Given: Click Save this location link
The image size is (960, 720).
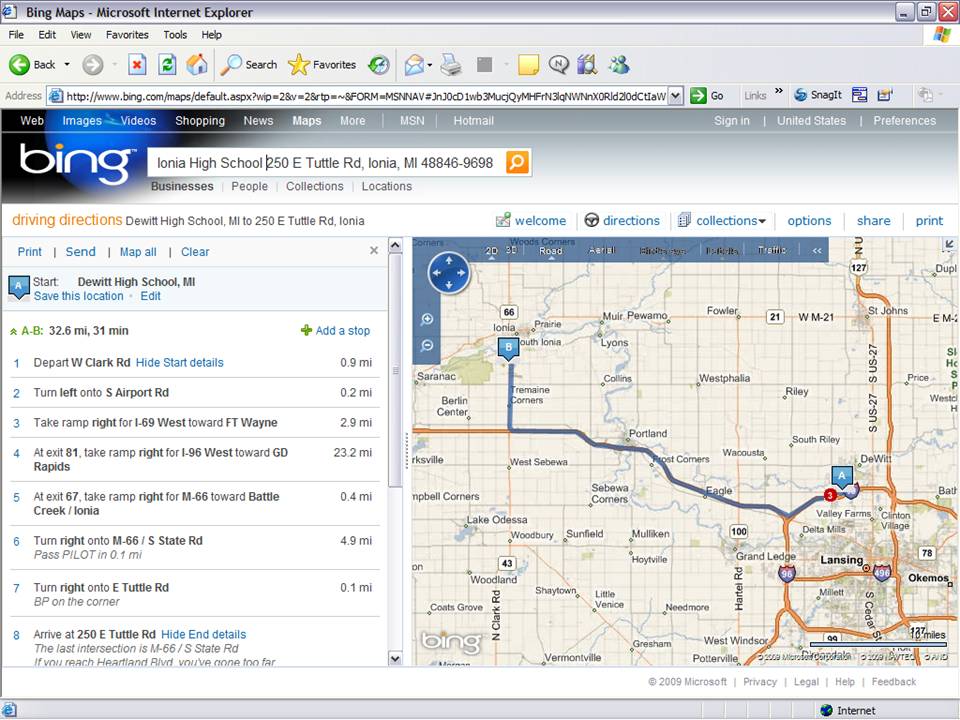Looking at the screenshot, I should (x=79, y=296).
